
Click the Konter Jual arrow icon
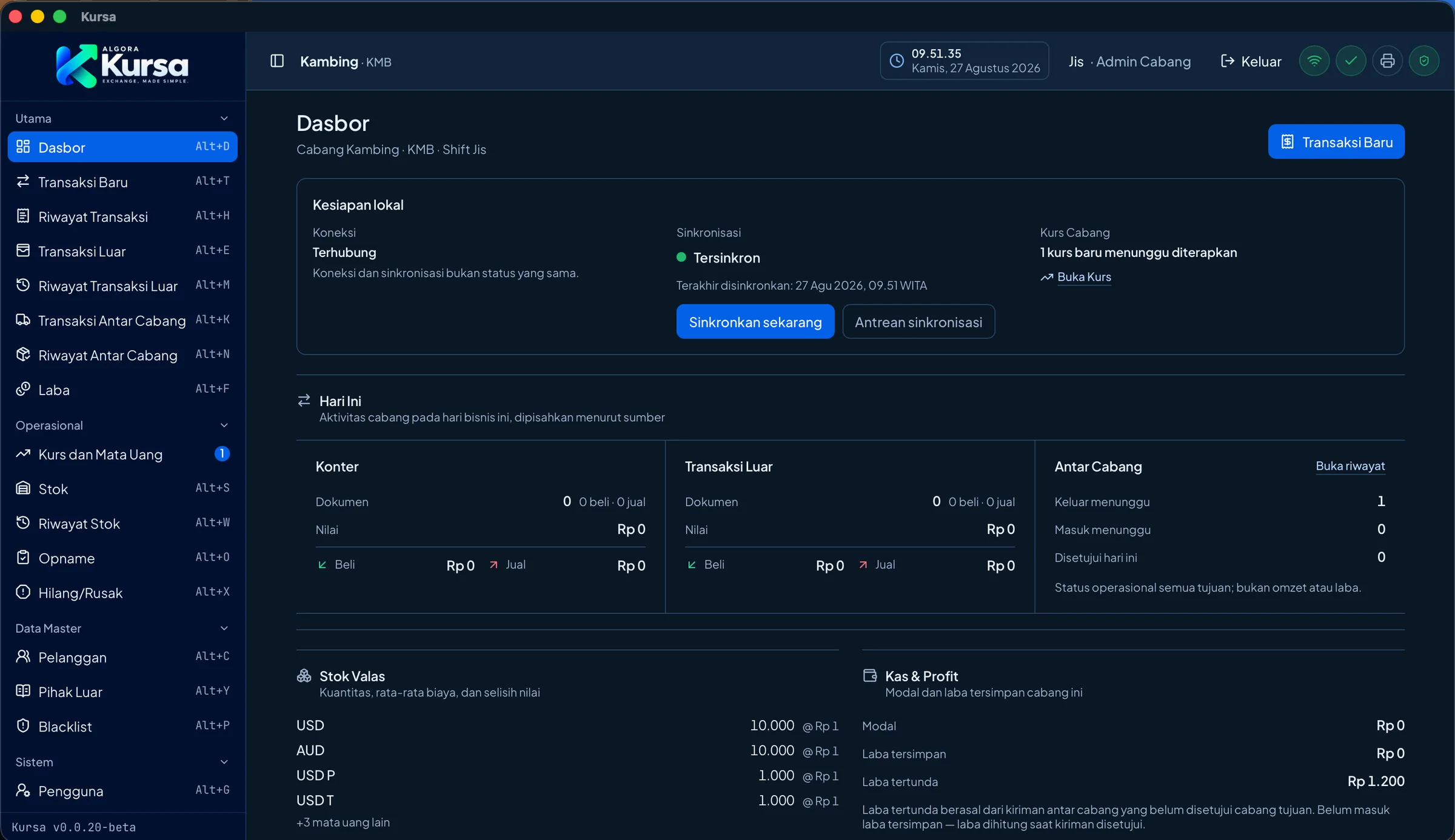click(x=493, y=565)
